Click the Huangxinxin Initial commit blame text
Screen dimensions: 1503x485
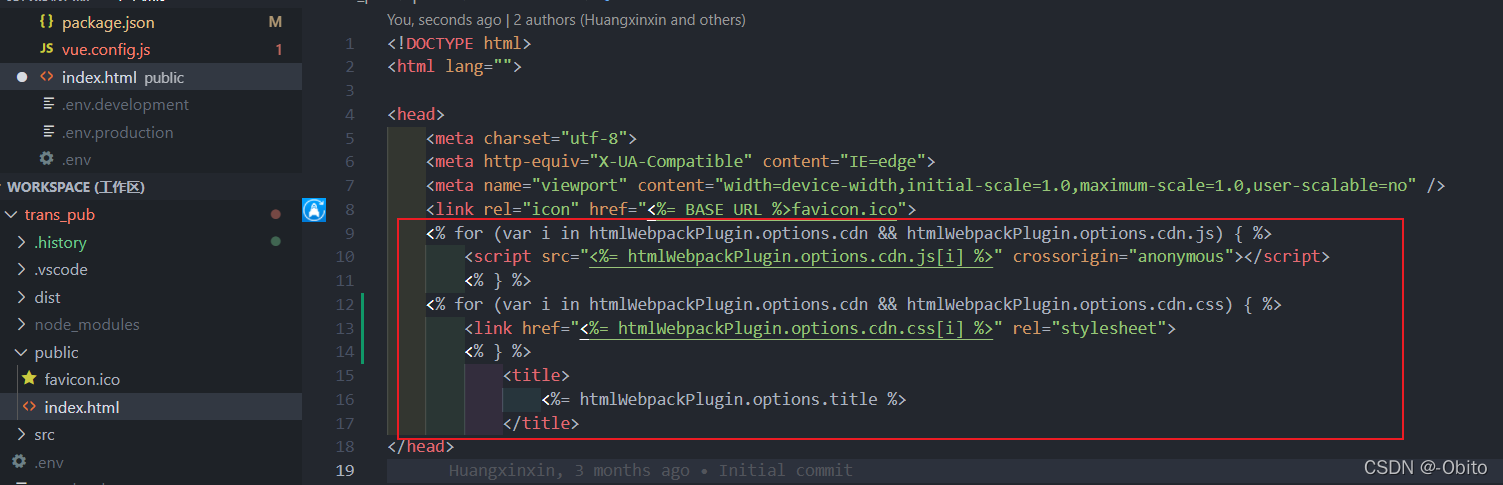coord(651,471)
